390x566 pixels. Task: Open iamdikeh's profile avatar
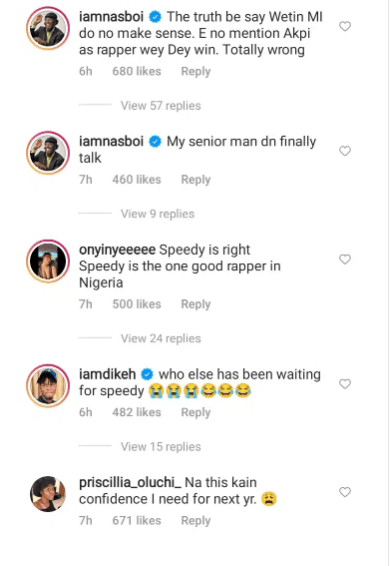48,386
